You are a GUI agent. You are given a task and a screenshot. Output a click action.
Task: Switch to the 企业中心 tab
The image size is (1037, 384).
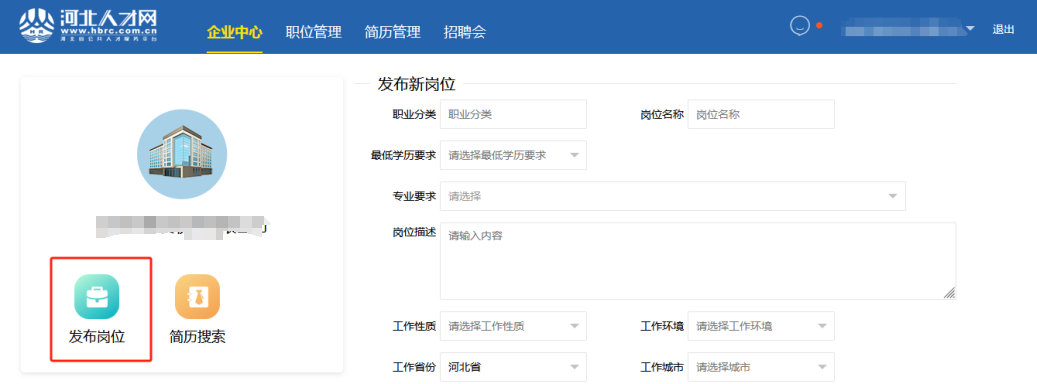[235, 32]
